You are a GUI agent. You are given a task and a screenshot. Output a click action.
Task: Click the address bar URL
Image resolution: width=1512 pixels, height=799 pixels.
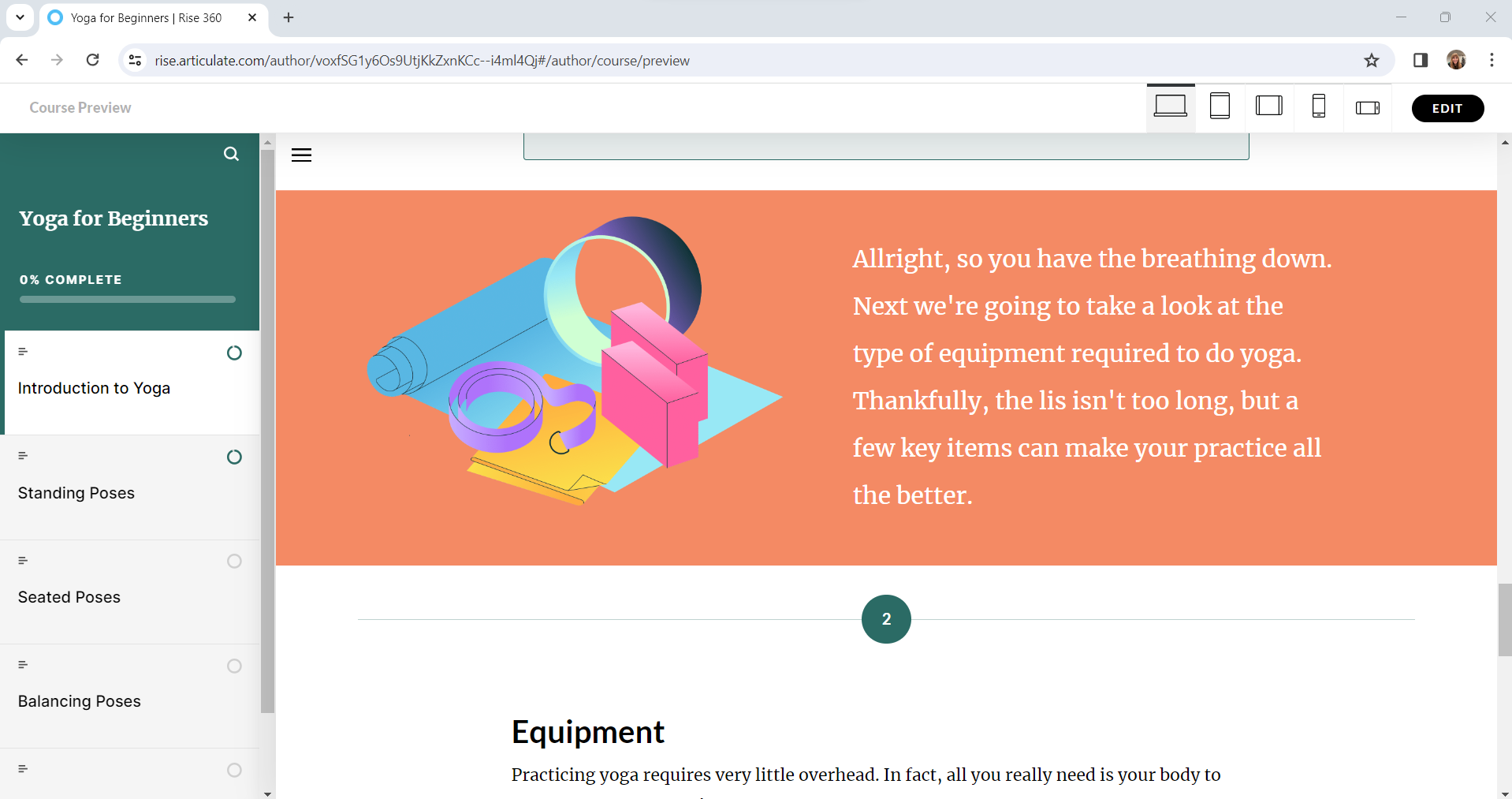click(422, 61)
